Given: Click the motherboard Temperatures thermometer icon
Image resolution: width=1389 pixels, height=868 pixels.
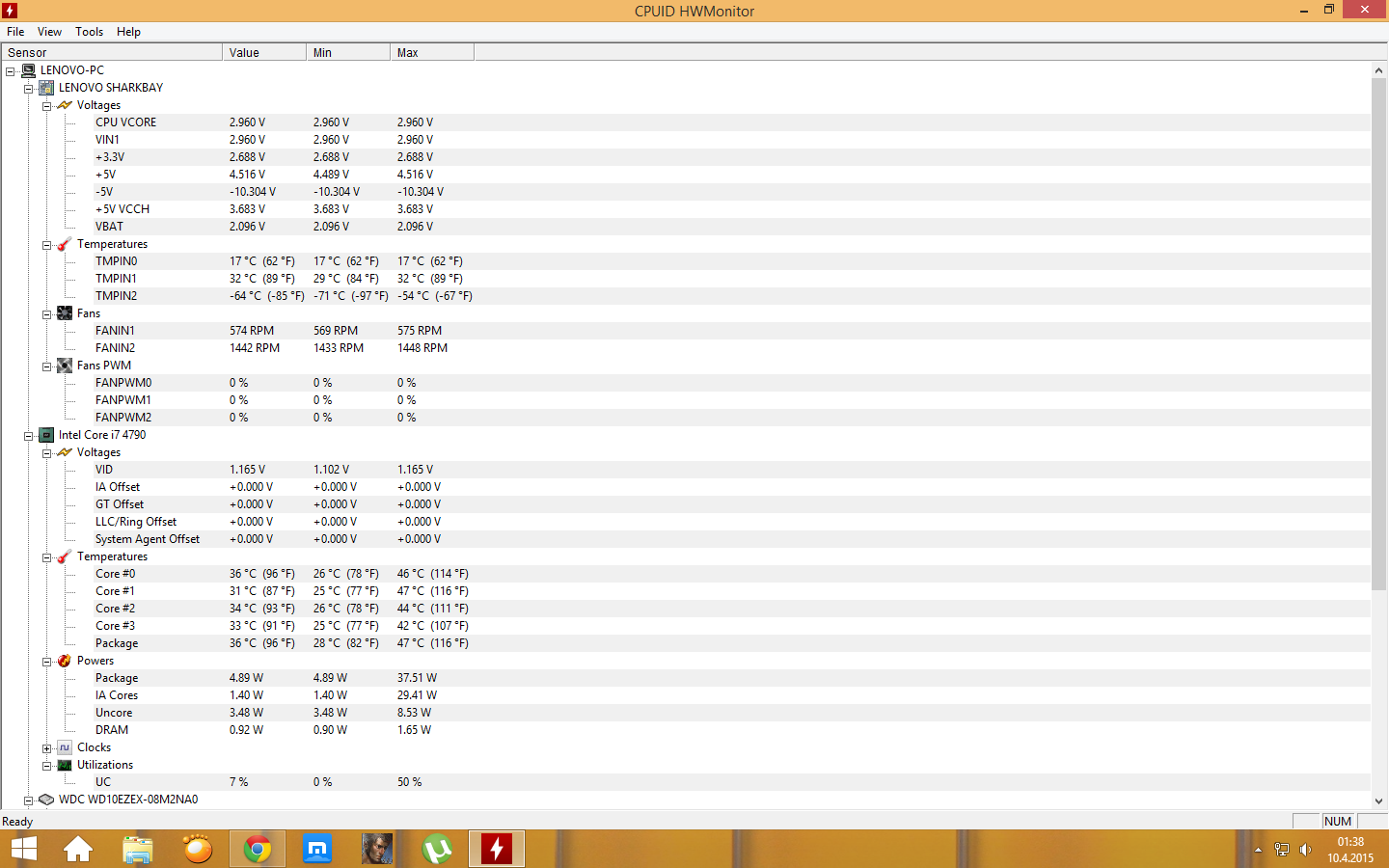Looking at the screenshot, I should [65, 244].
